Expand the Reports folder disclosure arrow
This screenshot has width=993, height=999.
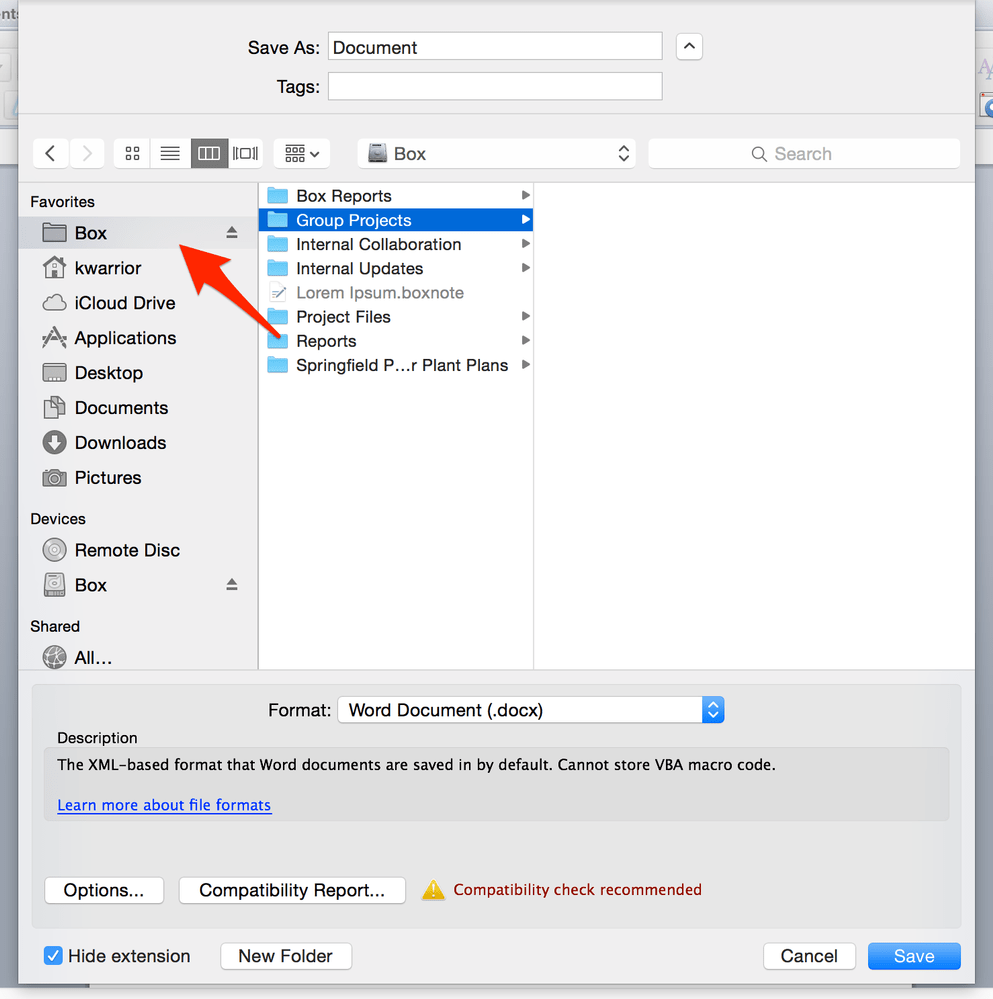[524, 340]
